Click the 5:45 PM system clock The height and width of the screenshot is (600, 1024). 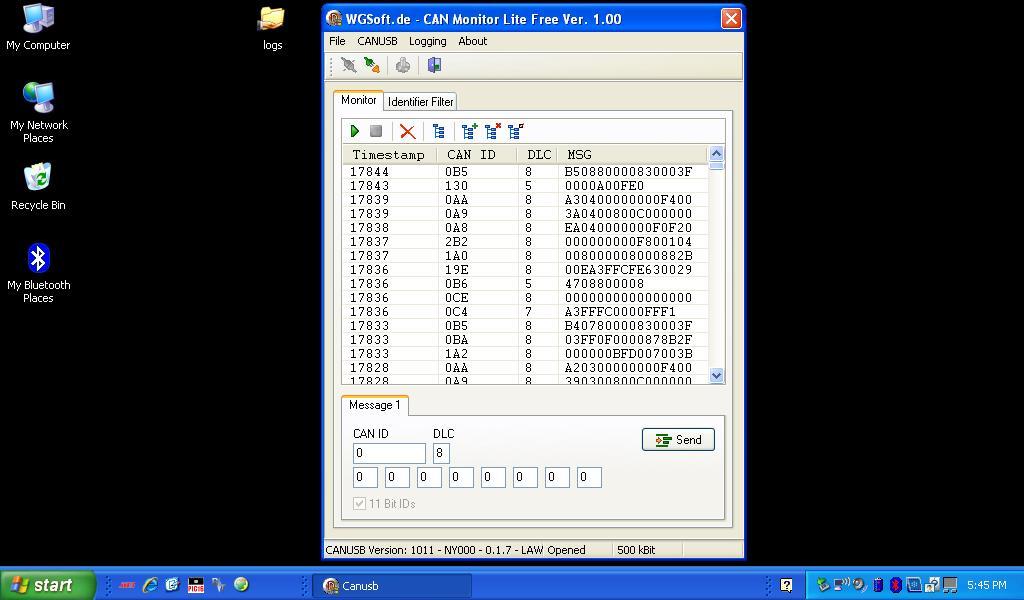(987, 585)
